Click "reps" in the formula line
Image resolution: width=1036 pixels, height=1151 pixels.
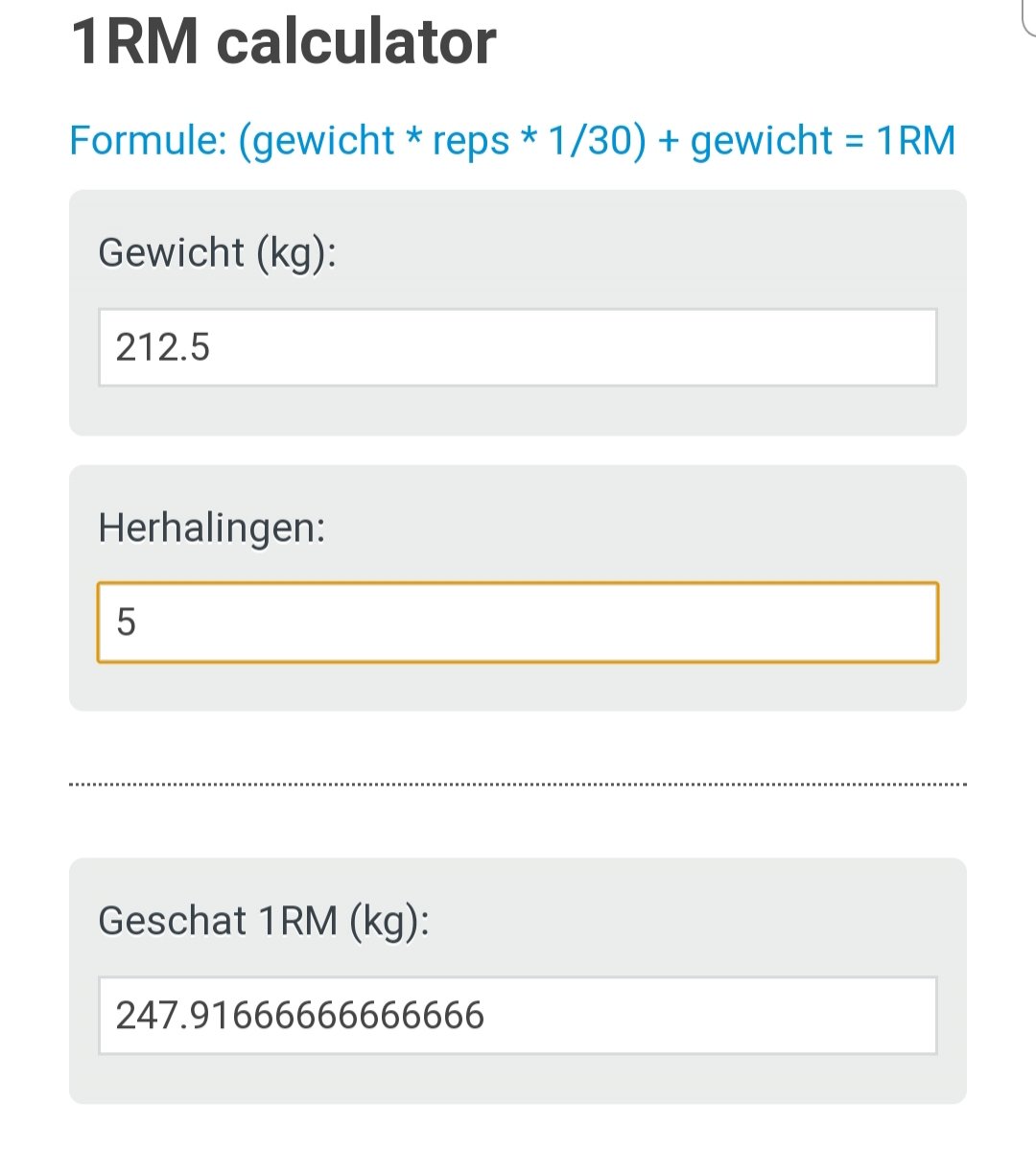[470, 140]
